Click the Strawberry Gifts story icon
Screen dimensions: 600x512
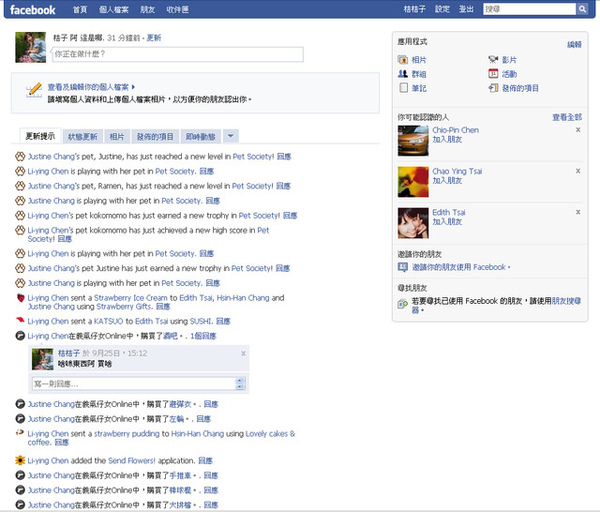pyautogui.click(x=21, y=298)
